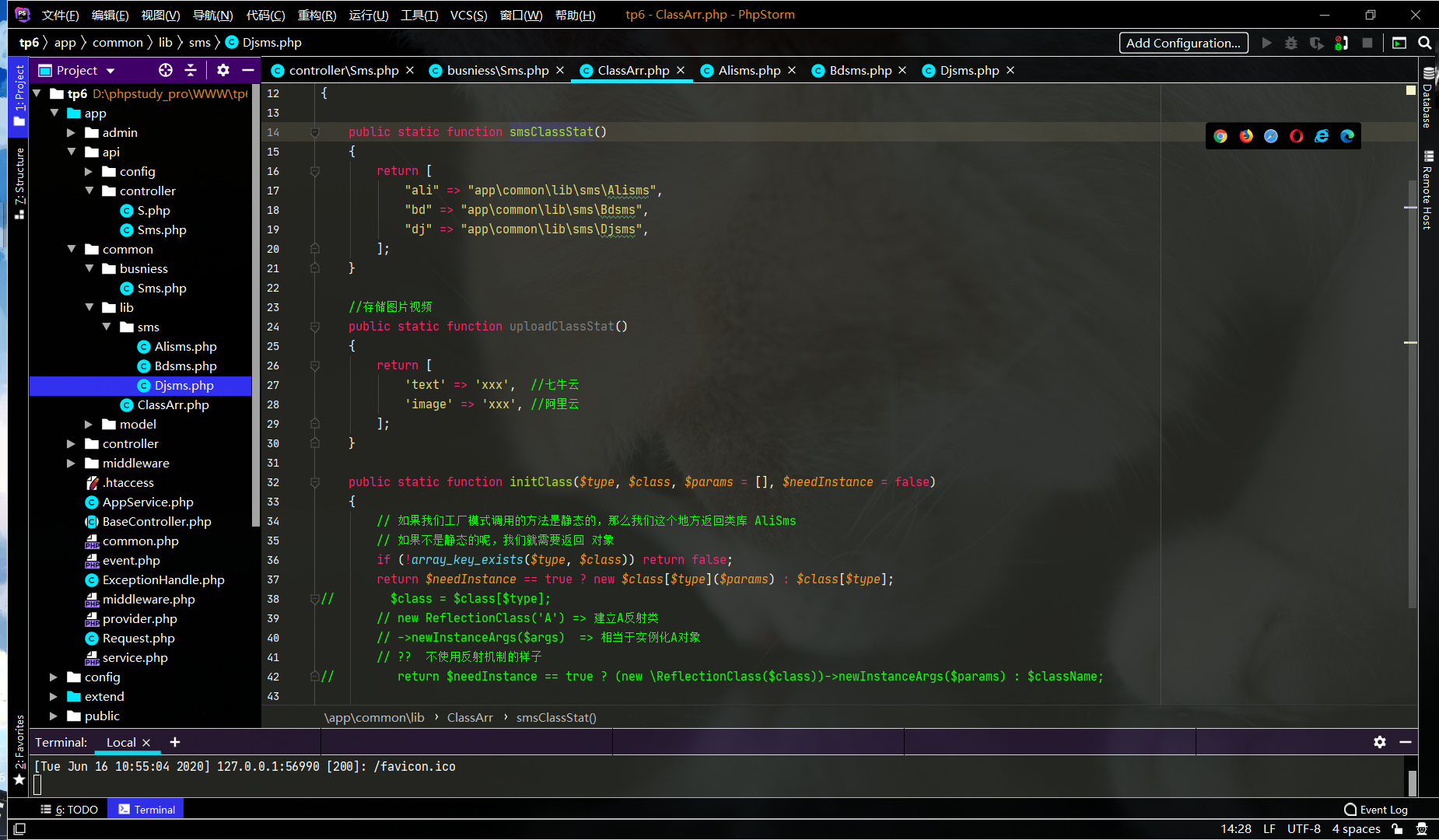Open Chrome browser preview icon

coord(1220,136)
